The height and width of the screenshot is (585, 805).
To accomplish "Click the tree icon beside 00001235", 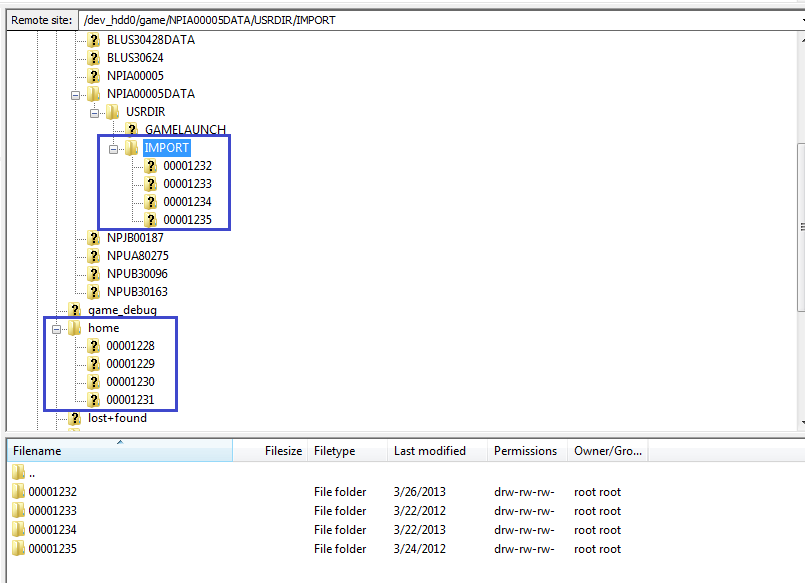I will [150, 220].
